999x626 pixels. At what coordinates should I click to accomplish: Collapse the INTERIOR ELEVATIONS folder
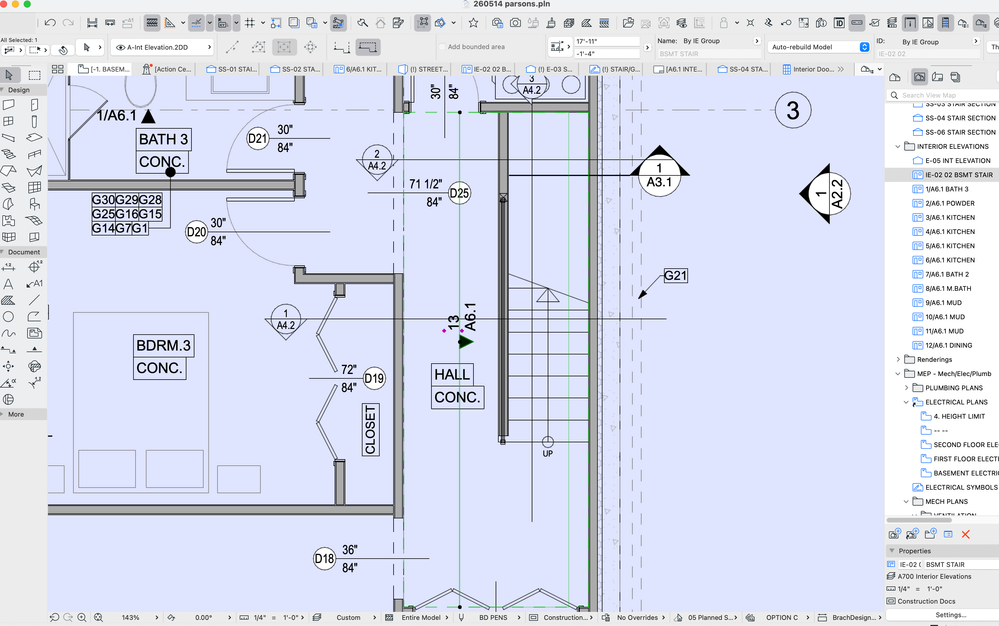tap(898, 146)
